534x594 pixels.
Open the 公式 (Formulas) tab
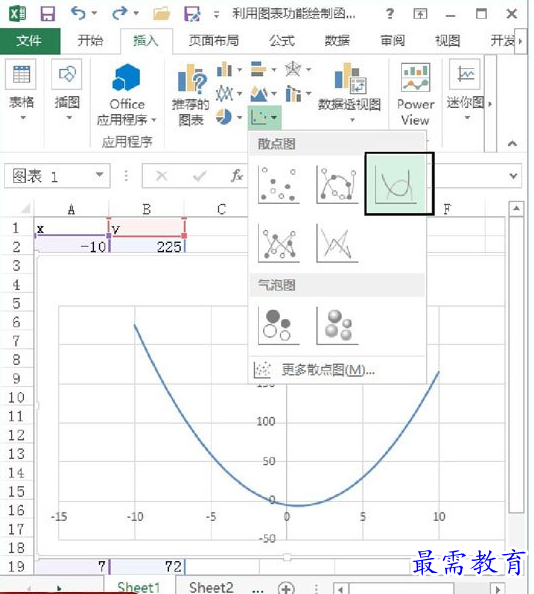[282, 41]
